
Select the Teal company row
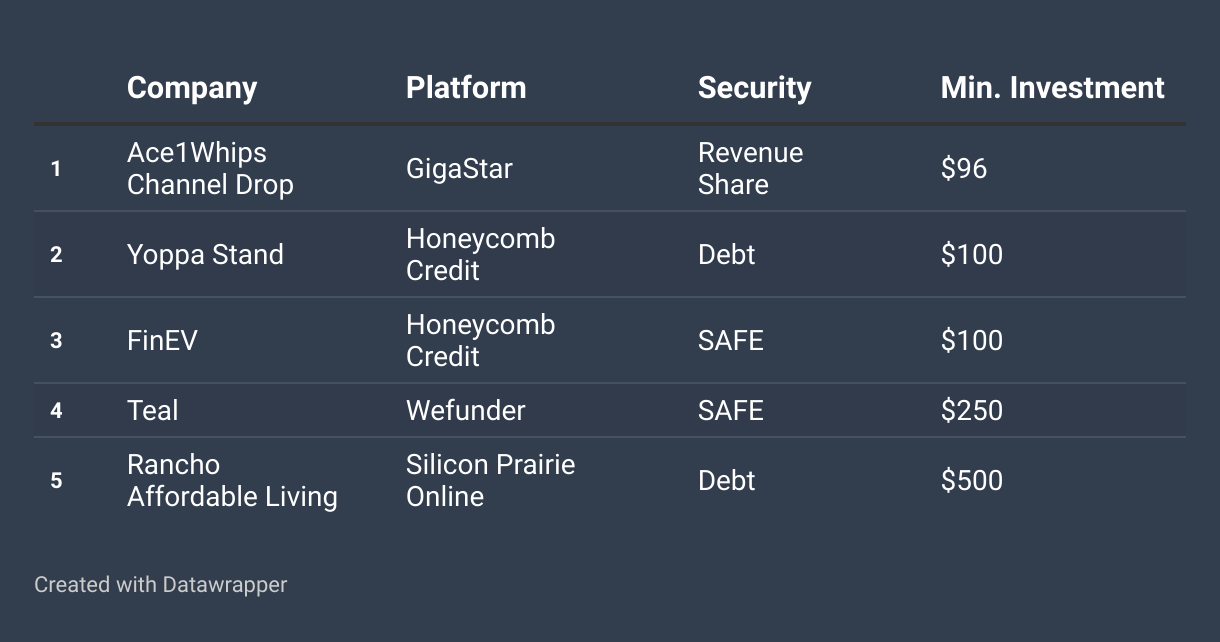point(610,410)
